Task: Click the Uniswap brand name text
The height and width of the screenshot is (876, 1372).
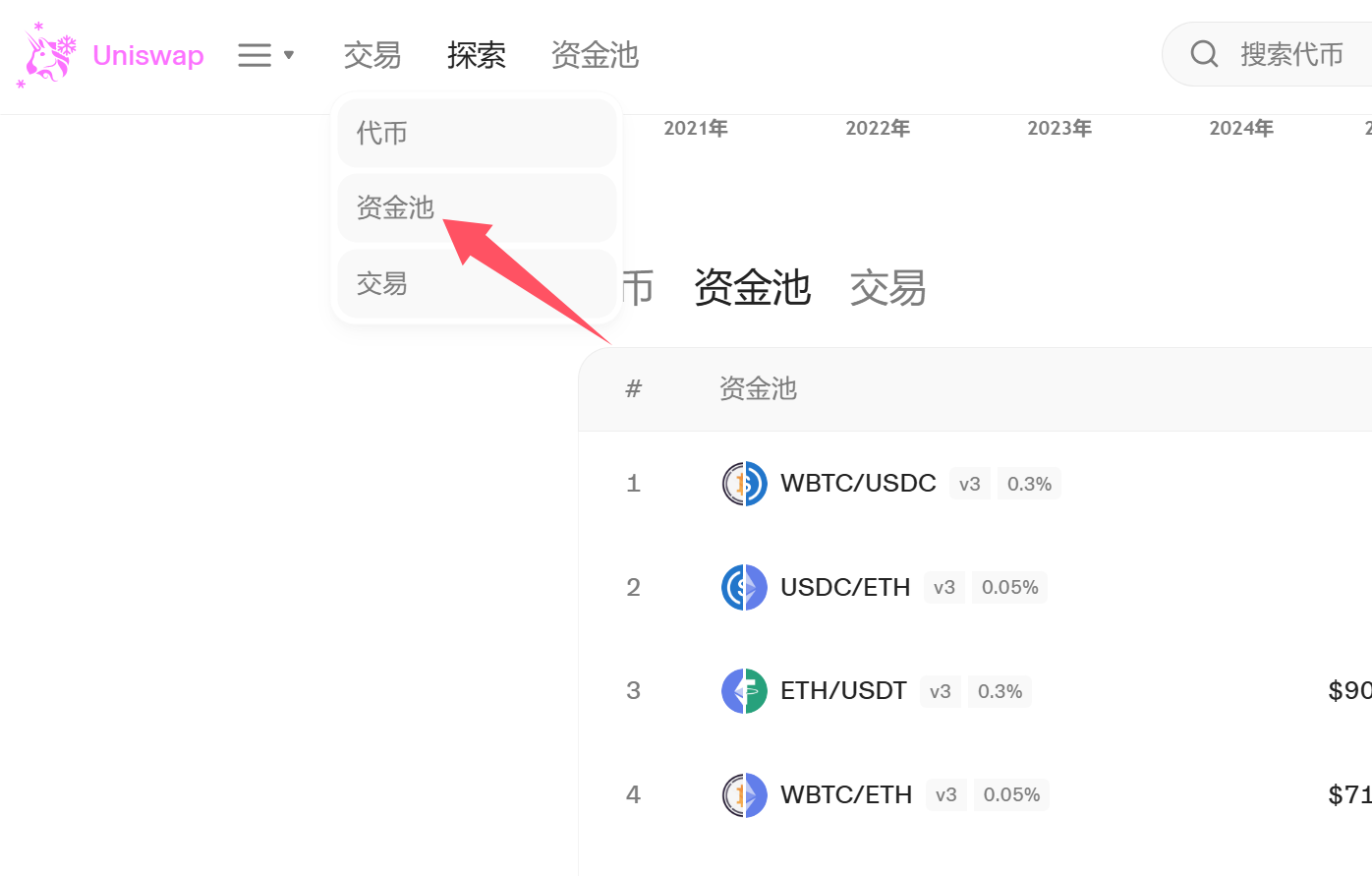Action: [x=148, y=55]
